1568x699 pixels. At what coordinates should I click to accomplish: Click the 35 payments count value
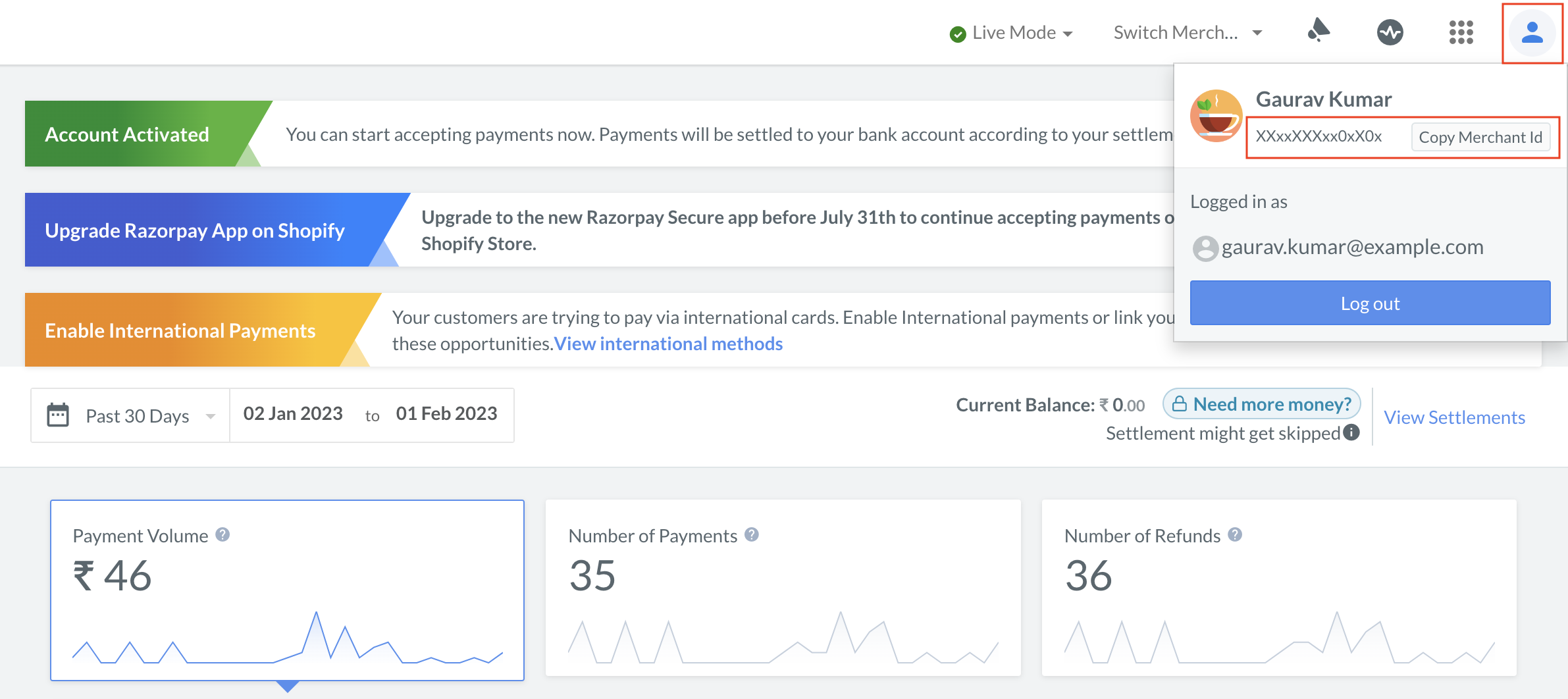point(592,576)
